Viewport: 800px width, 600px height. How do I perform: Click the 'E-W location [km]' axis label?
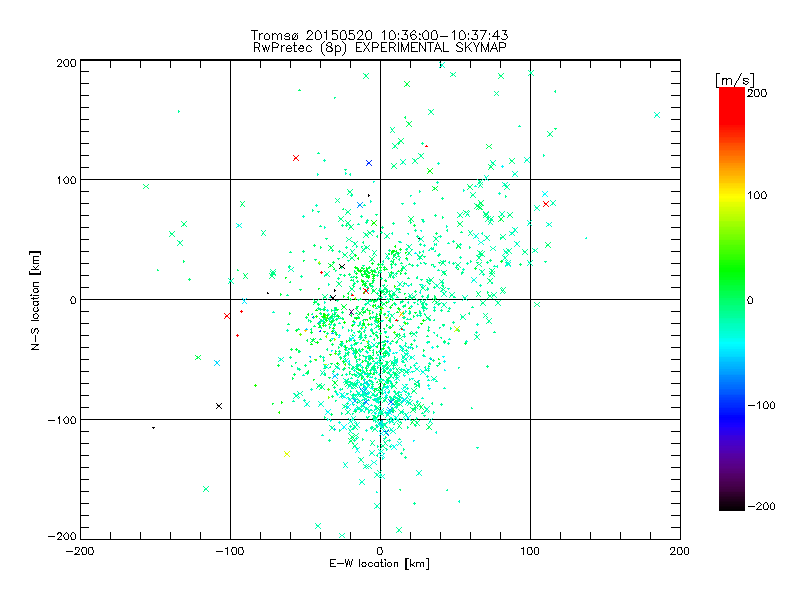[x=379, y=563]
